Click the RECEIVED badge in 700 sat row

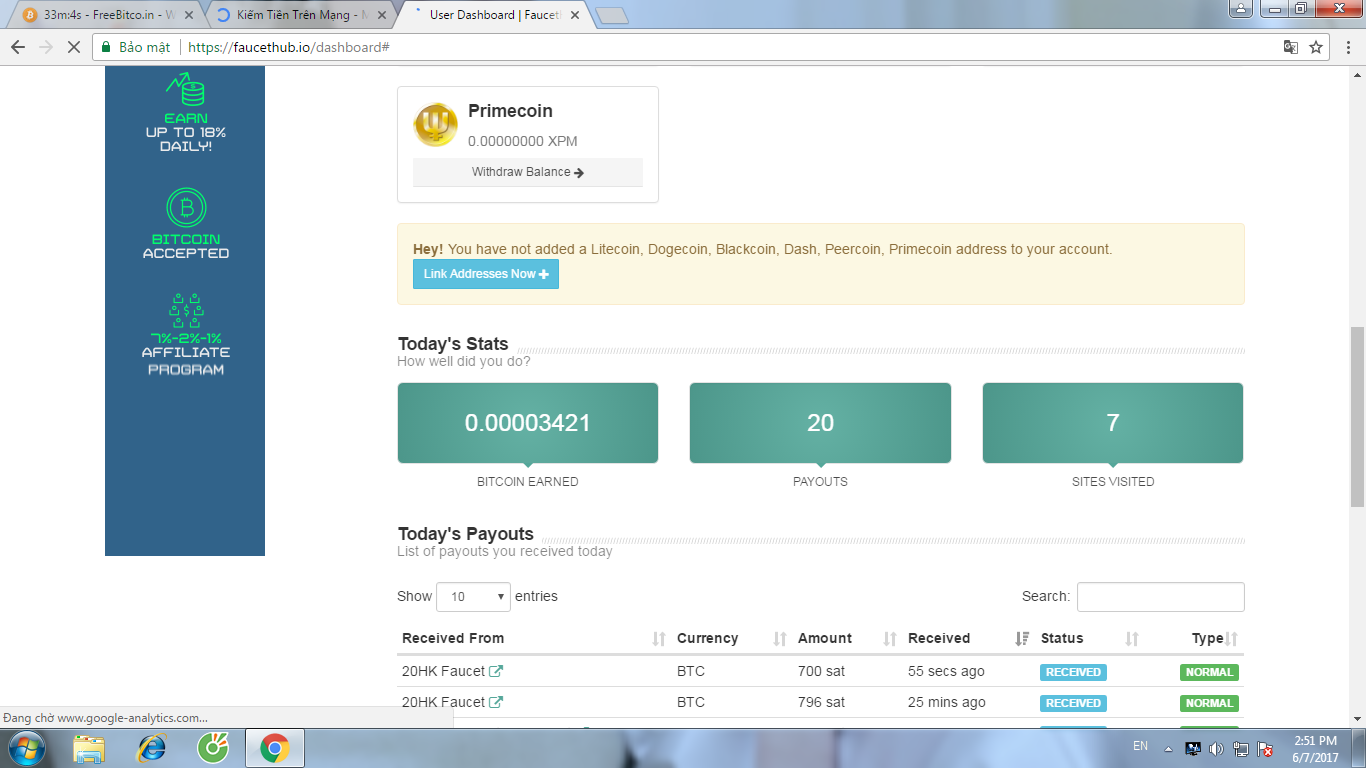tap(1074, 672)
